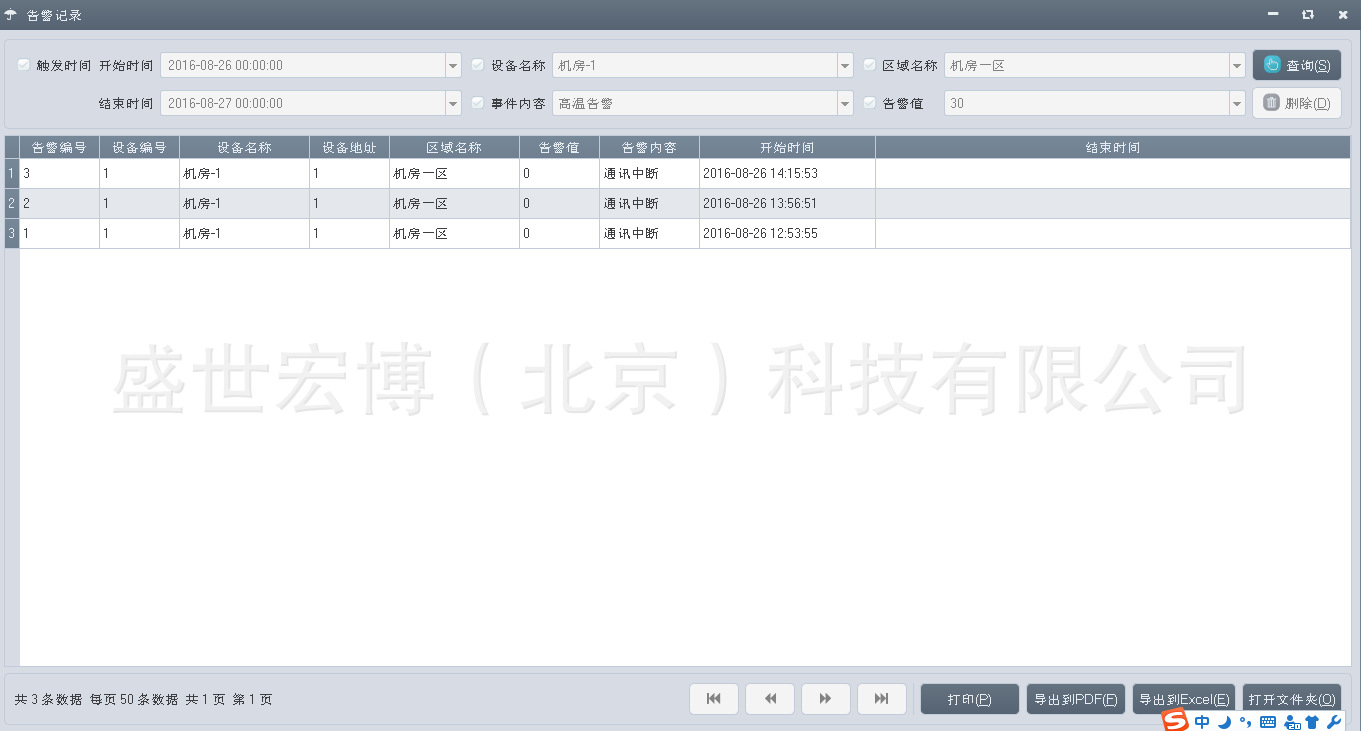The width and height of the screenshot is (1361, 731).
Task: Click the 打印(P) print button
Action: (969, 699)
